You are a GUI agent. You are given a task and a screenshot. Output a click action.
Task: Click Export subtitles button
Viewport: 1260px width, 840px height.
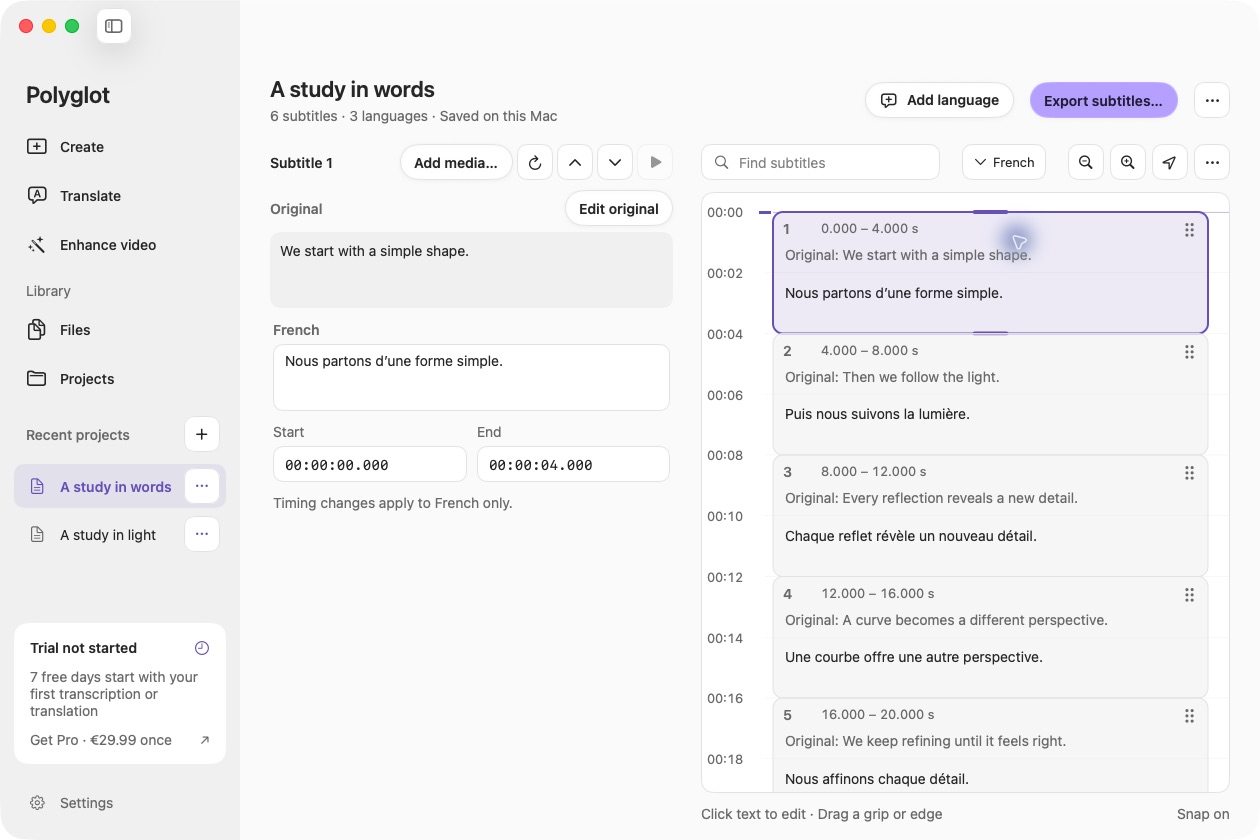click(1104, 100)
